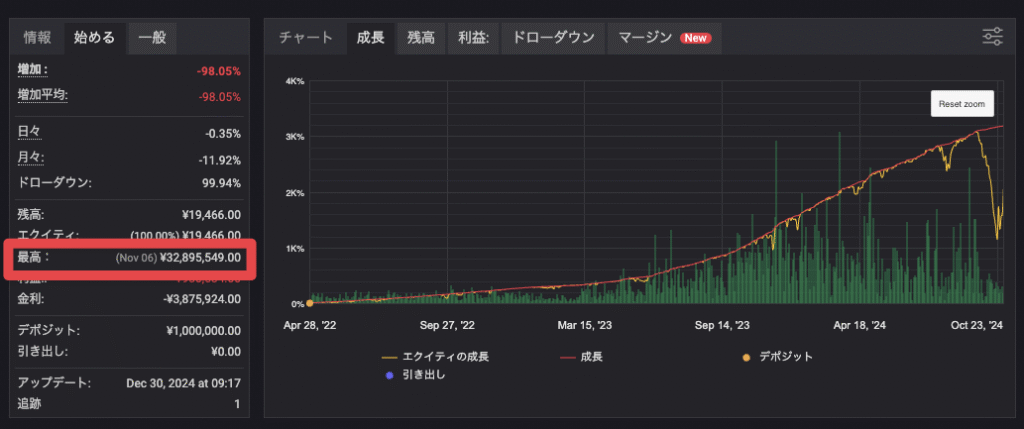The image size is (1024, 429).
Task: Click the Reset zoom button
Action: click(962, 104)
